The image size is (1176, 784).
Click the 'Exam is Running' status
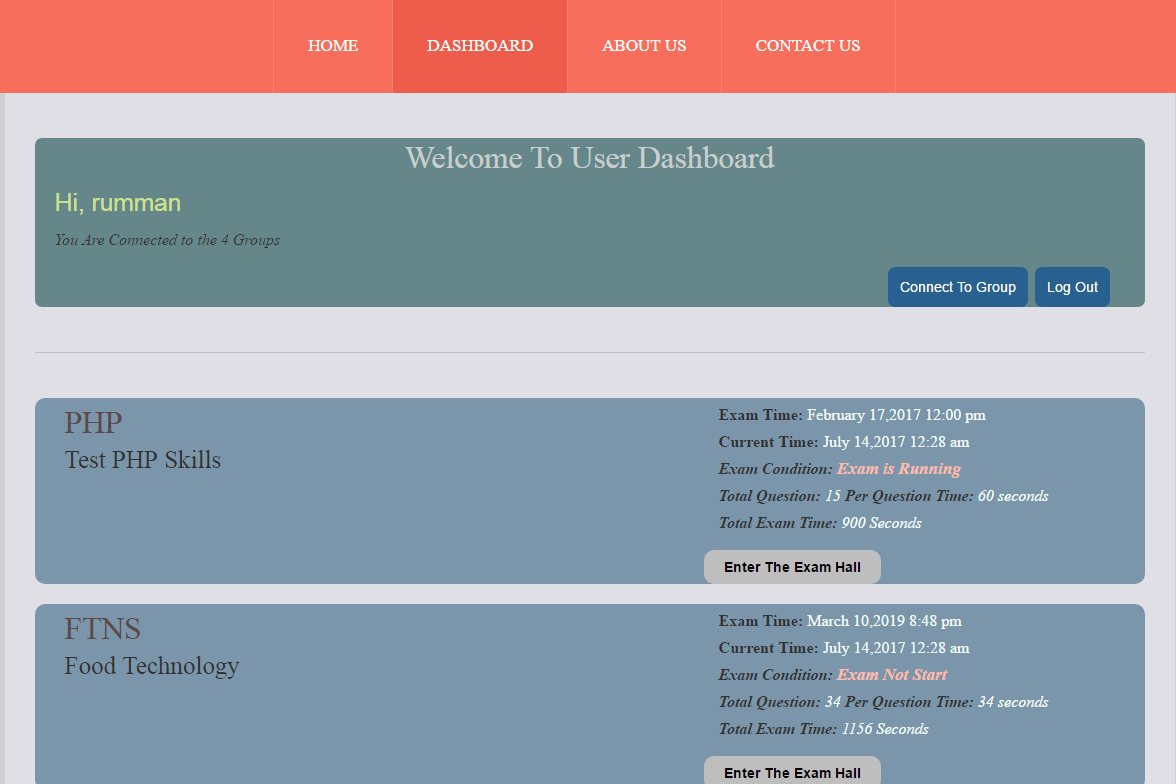coord(898,469)
